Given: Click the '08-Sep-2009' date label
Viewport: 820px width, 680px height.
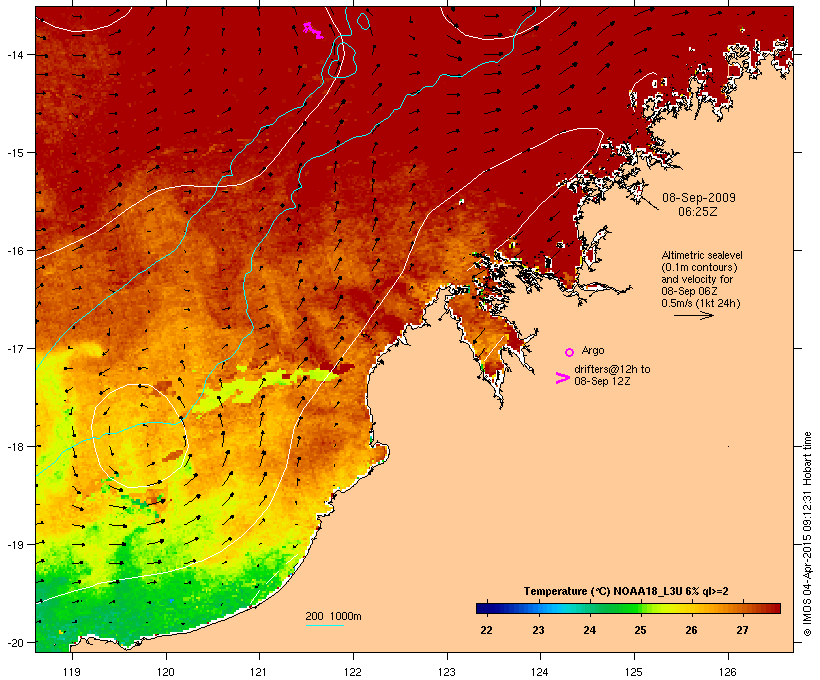Looking at the screenshot, I should coord(699,198).
